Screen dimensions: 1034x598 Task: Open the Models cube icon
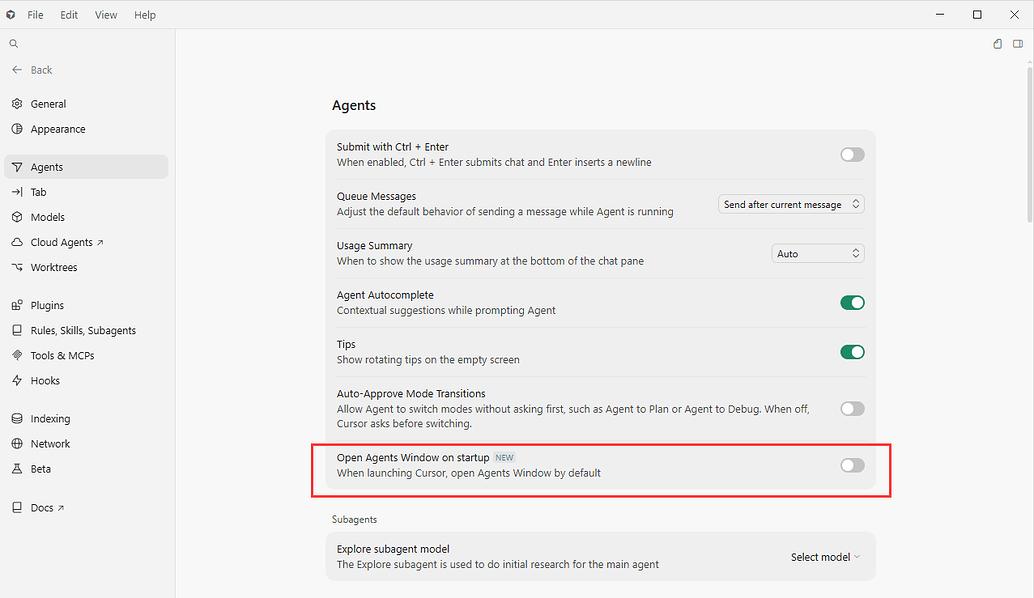17,217
